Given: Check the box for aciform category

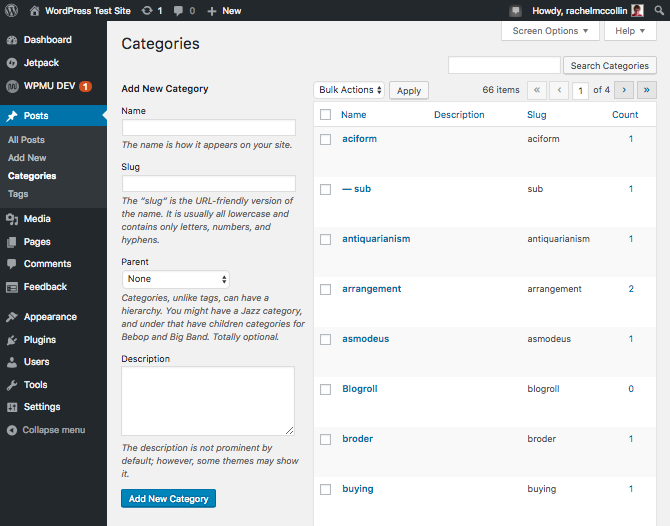Looking at the screenshot, I should click(325, 139).
